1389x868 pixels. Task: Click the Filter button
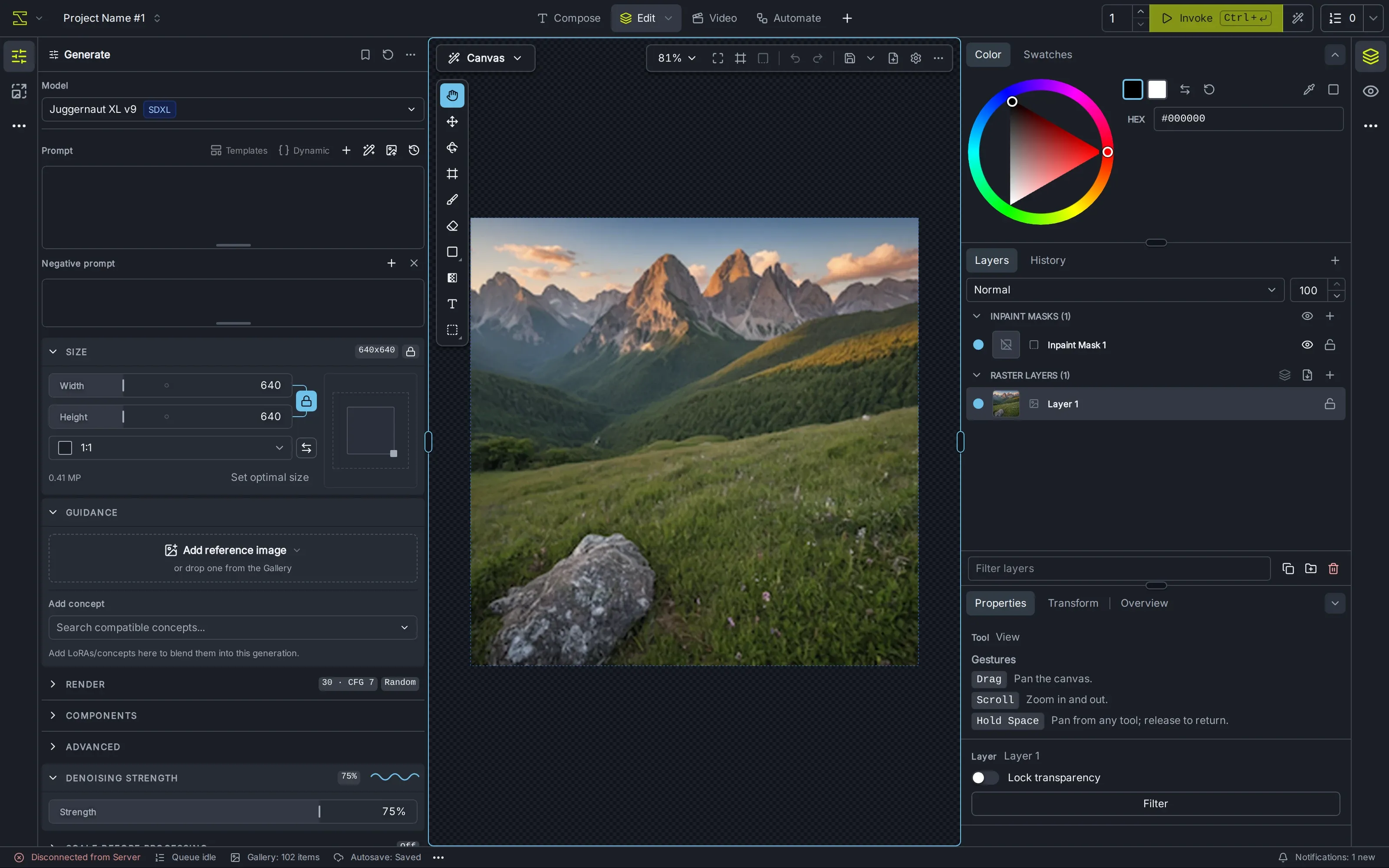point(1155,804)
